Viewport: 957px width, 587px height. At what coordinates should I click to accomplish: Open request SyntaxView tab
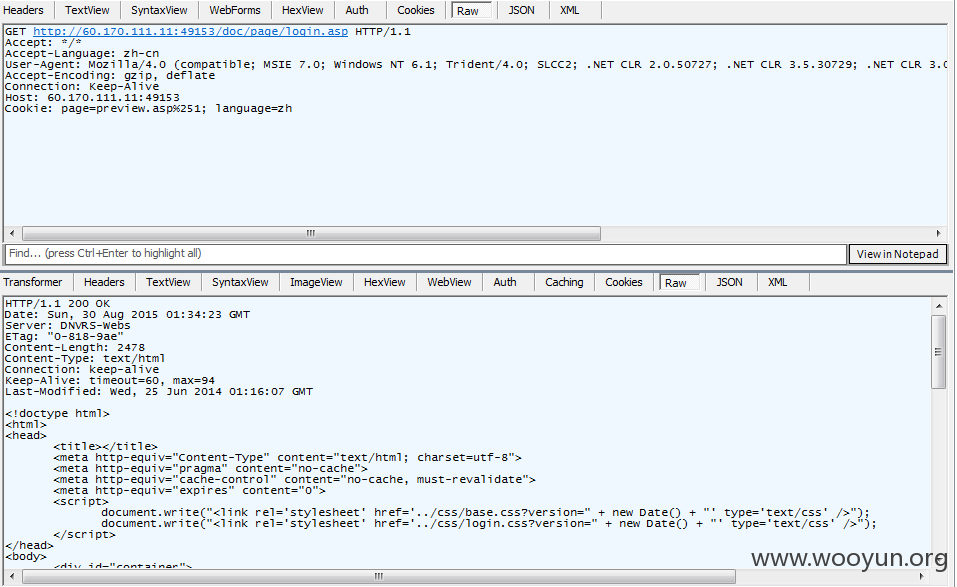159,10
